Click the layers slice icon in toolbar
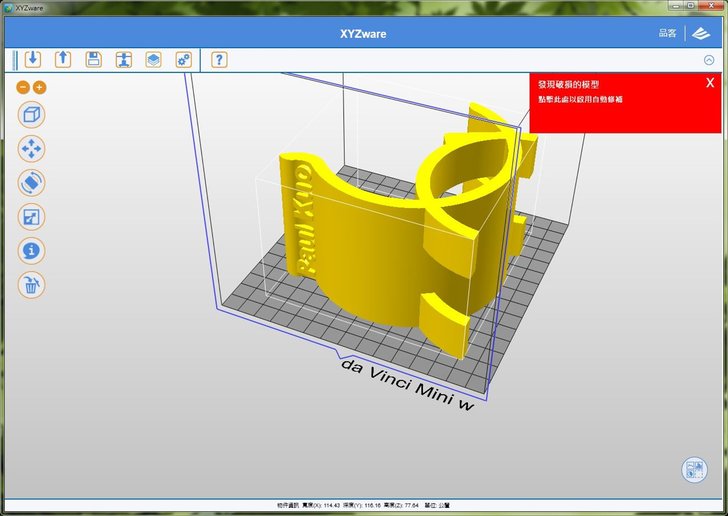This screenshot has height=516, width=728. [x=153, y=59]
